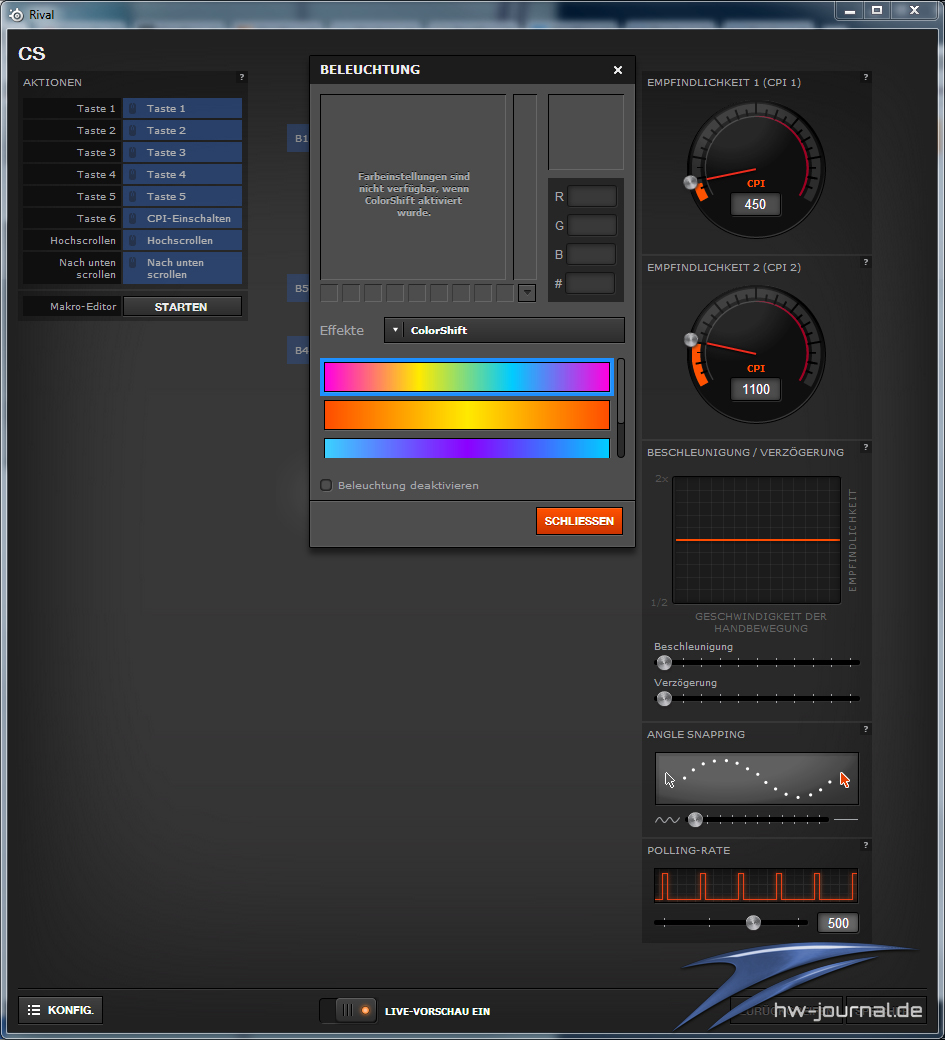Open the Taste 3 action assignment
Image resolution: width=945 pixels, height=1040 pixels.
182,153
